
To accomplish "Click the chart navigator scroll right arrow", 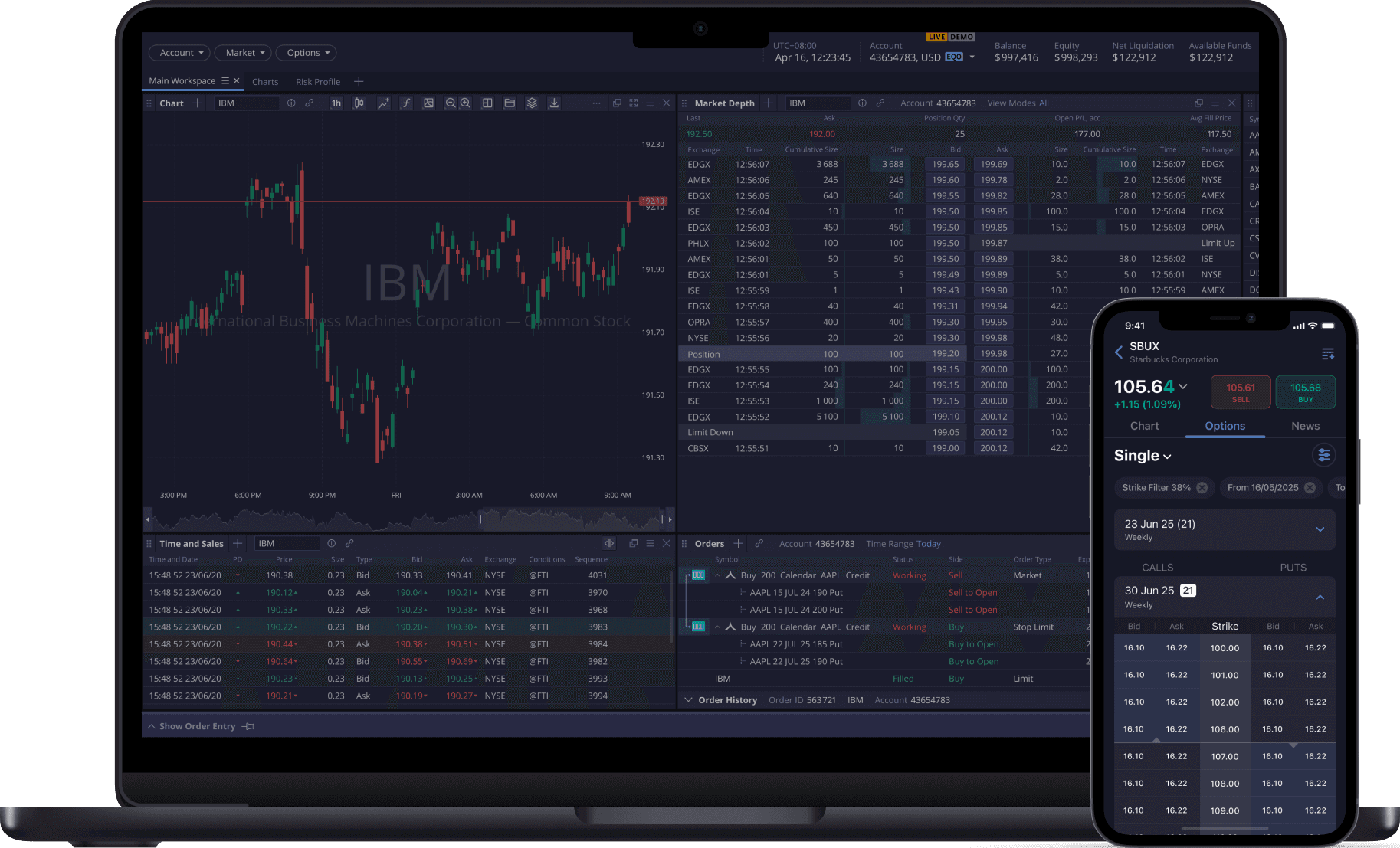I will point(670,519).
